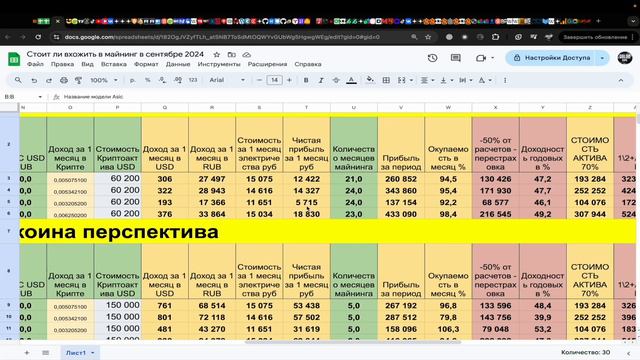Print the spreadsheet

point(64,80)
